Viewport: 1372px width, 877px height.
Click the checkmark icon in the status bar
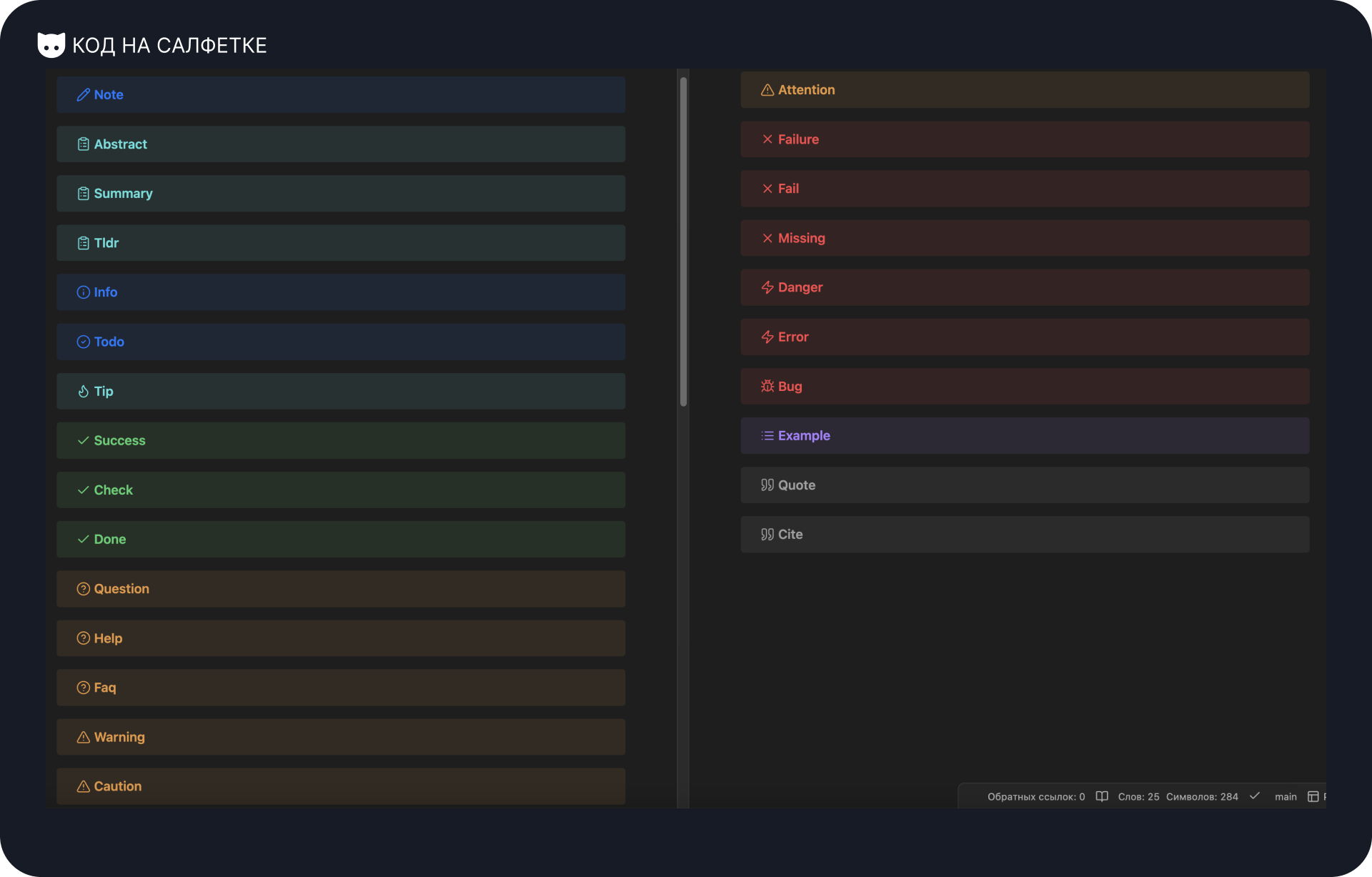1255,796
